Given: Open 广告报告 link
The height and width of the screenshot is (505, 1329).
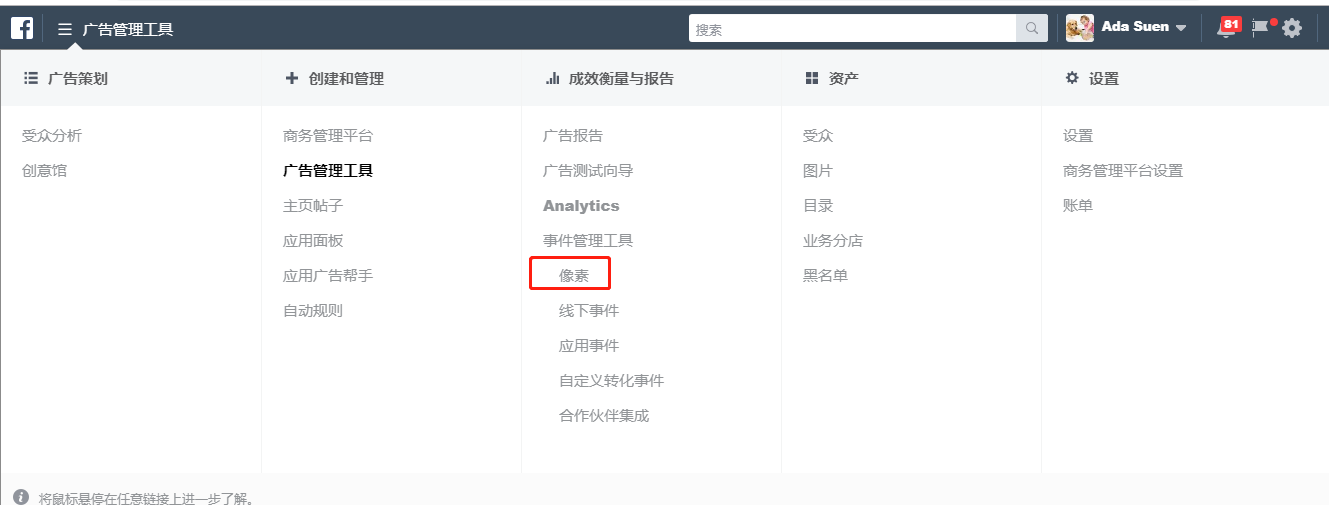Looking at the screenshot, I should [x=573, y=136].
